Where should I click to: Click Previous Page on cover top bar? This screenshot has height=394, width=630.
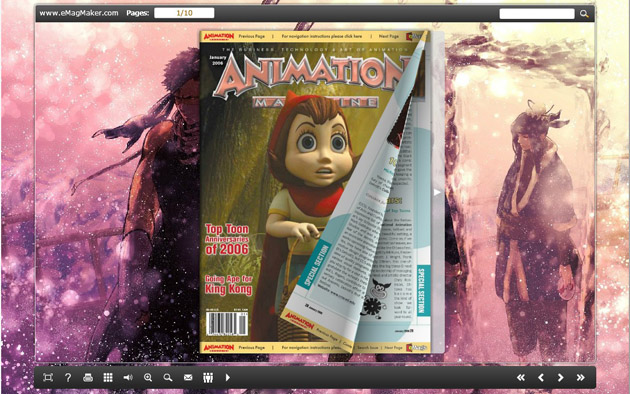click(x=252, y=36)
